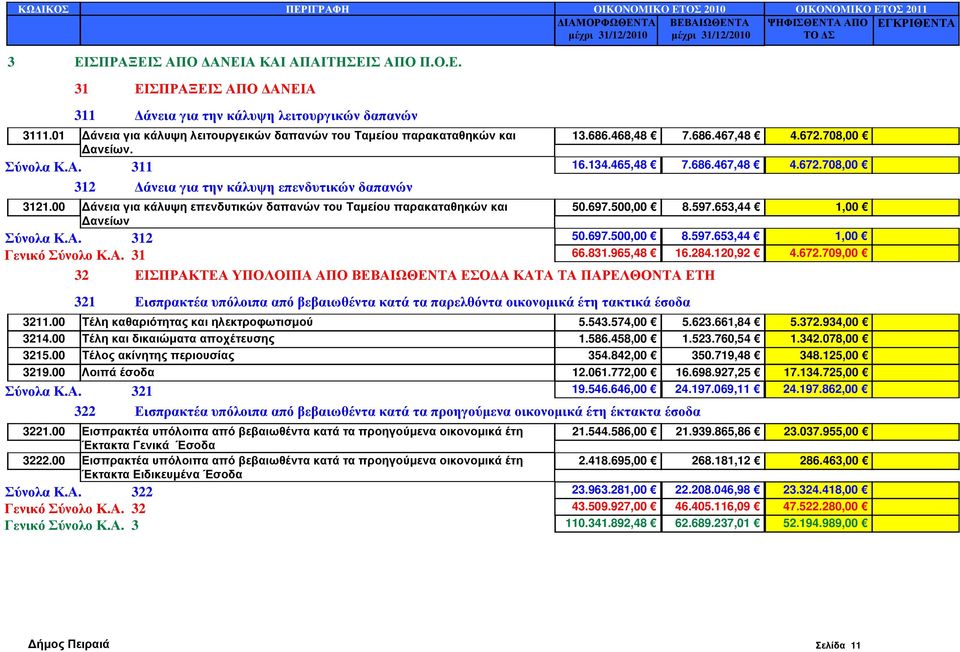Click the ΠΕΡΙΓΡΑΦΗ column header
Image resolution: width=960 pixels, height=652 pixels.
317,9
